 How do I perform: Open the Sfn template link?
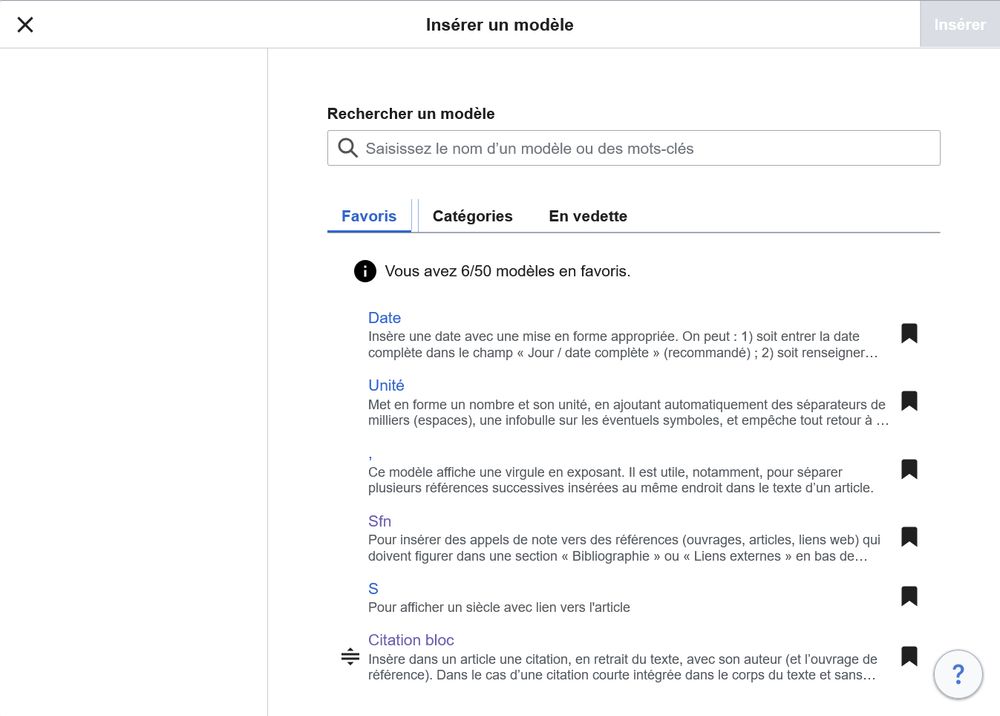point(379,521)
